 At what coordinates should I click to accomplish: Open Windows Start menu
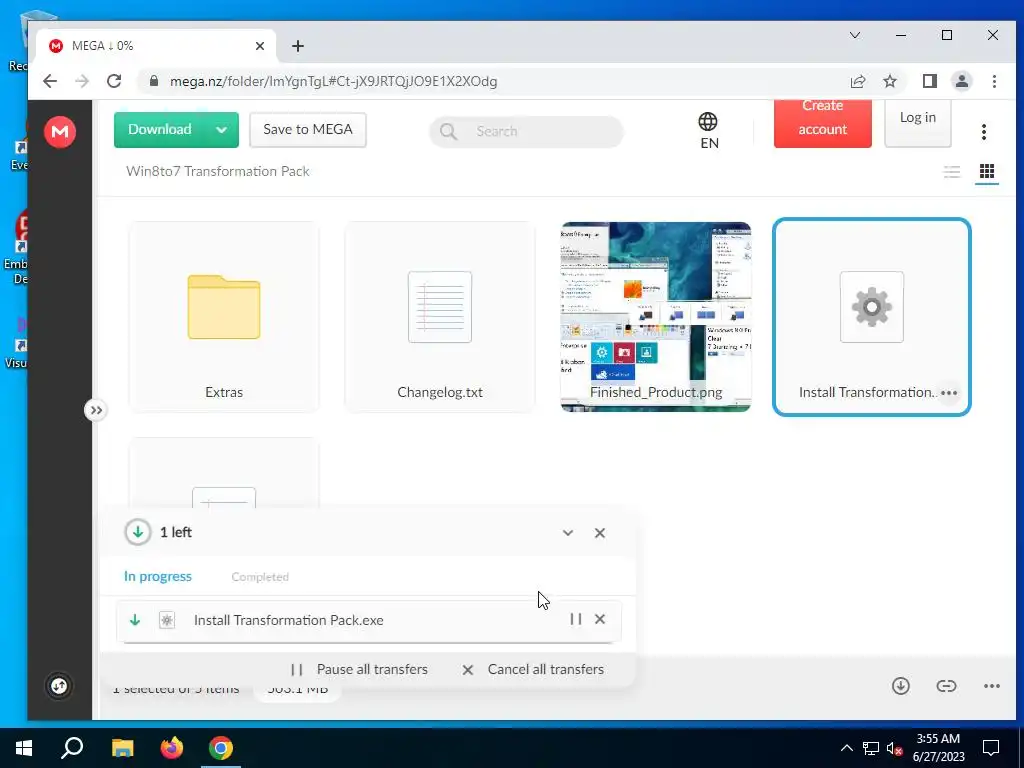coord(24,748)
